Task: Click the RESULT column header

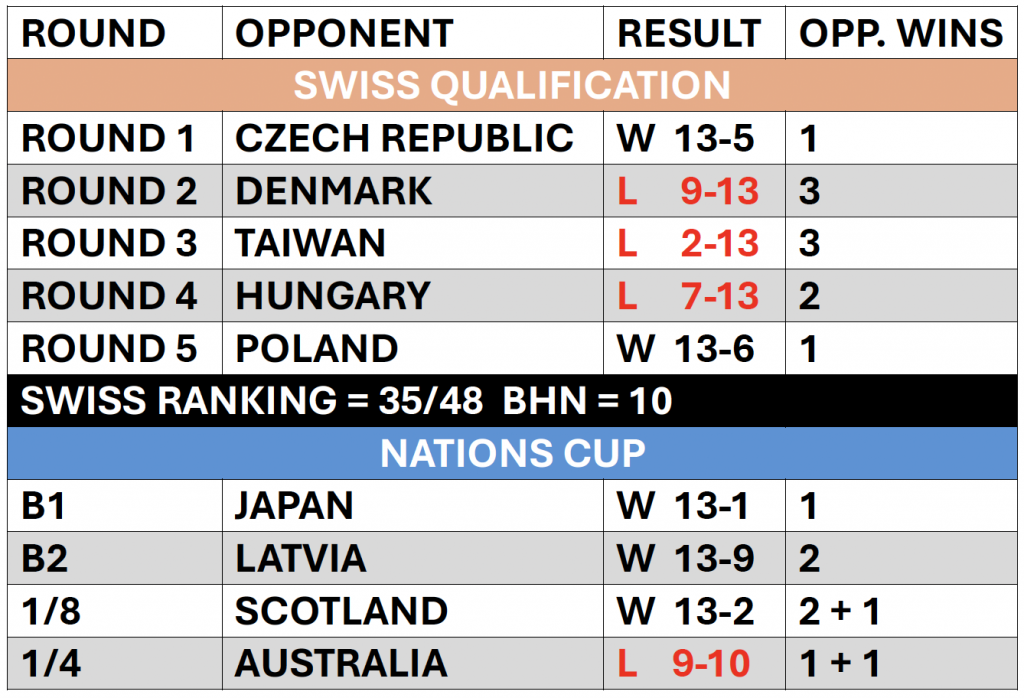Action: [690, 34]
